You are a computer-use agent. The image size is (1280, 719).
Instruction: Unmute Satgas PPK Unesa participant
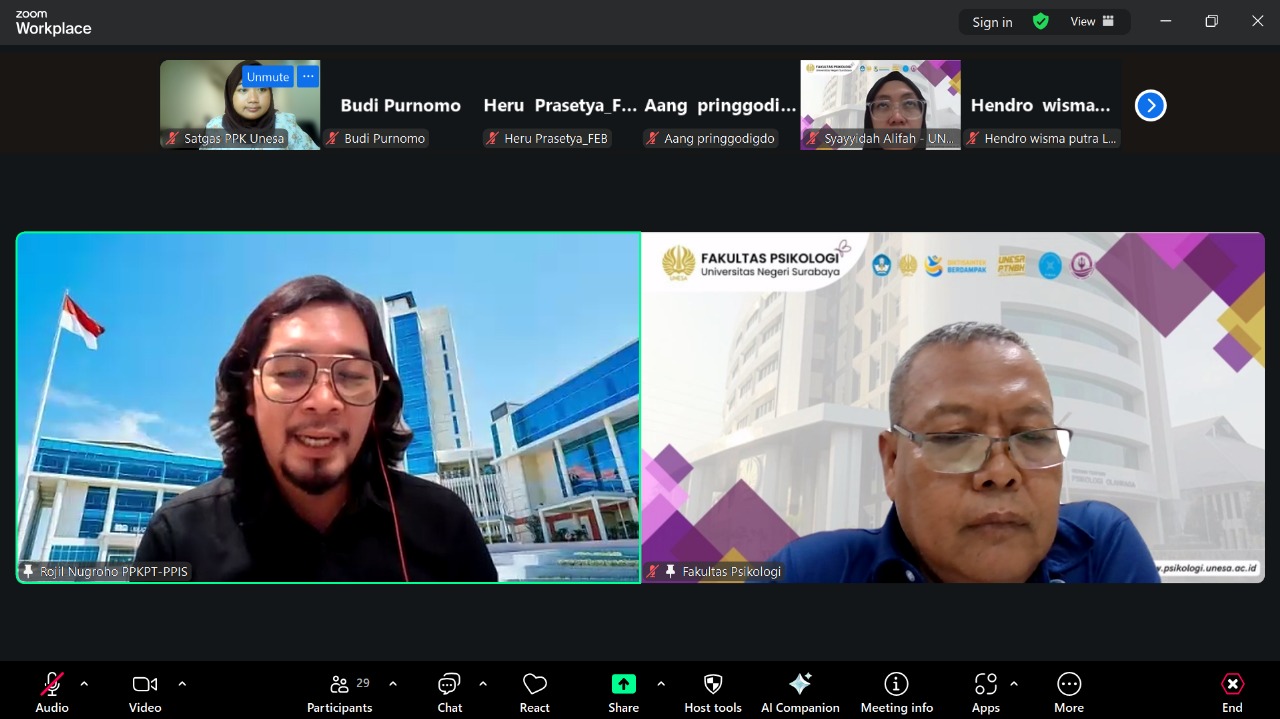[x=267, y=77]
